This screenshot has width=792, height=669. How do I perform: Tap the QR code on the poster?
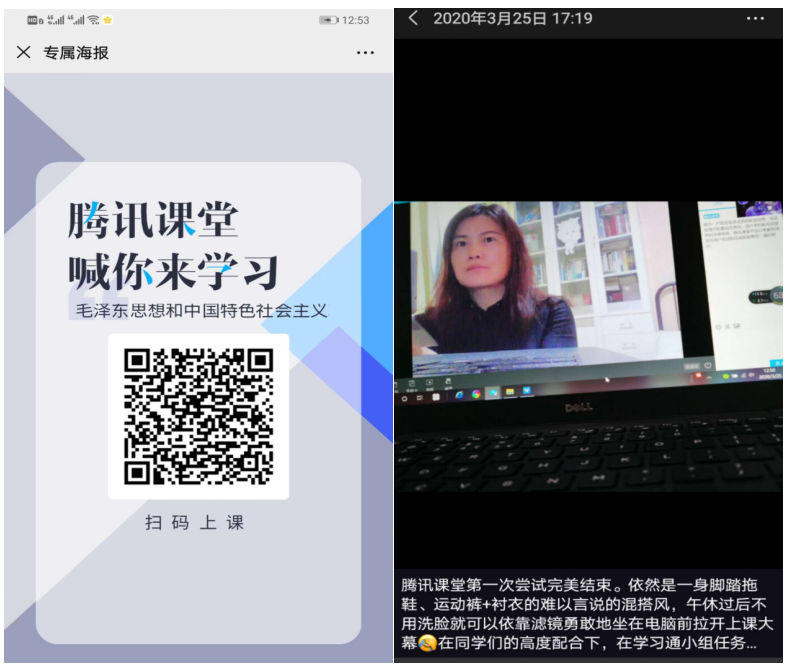(x=199, y=416)
